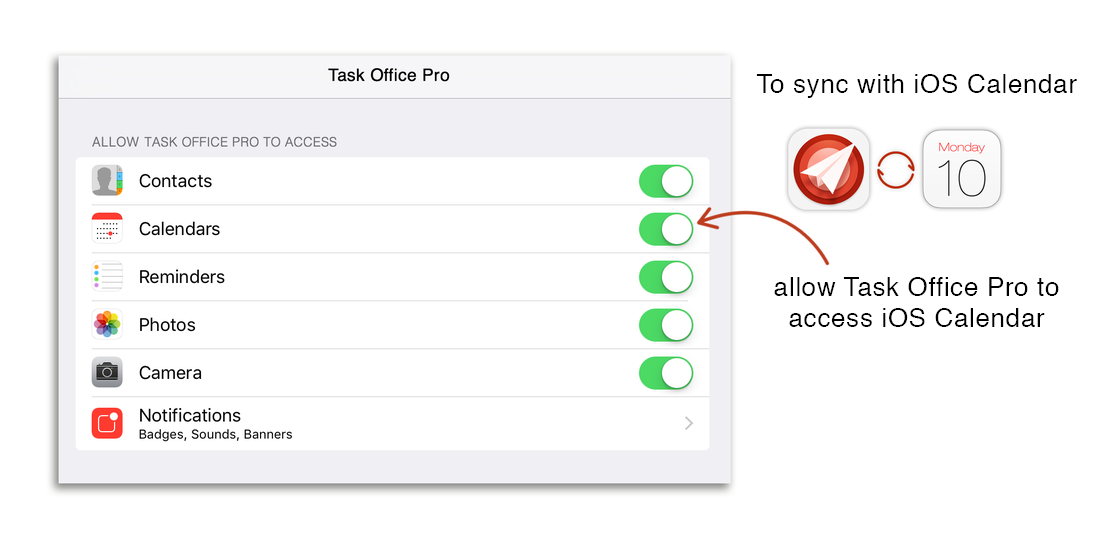
Task: Click 'ALLOW TASK OFFICE PRO TO ACCESS' header
Action: (x=214, y=142)
